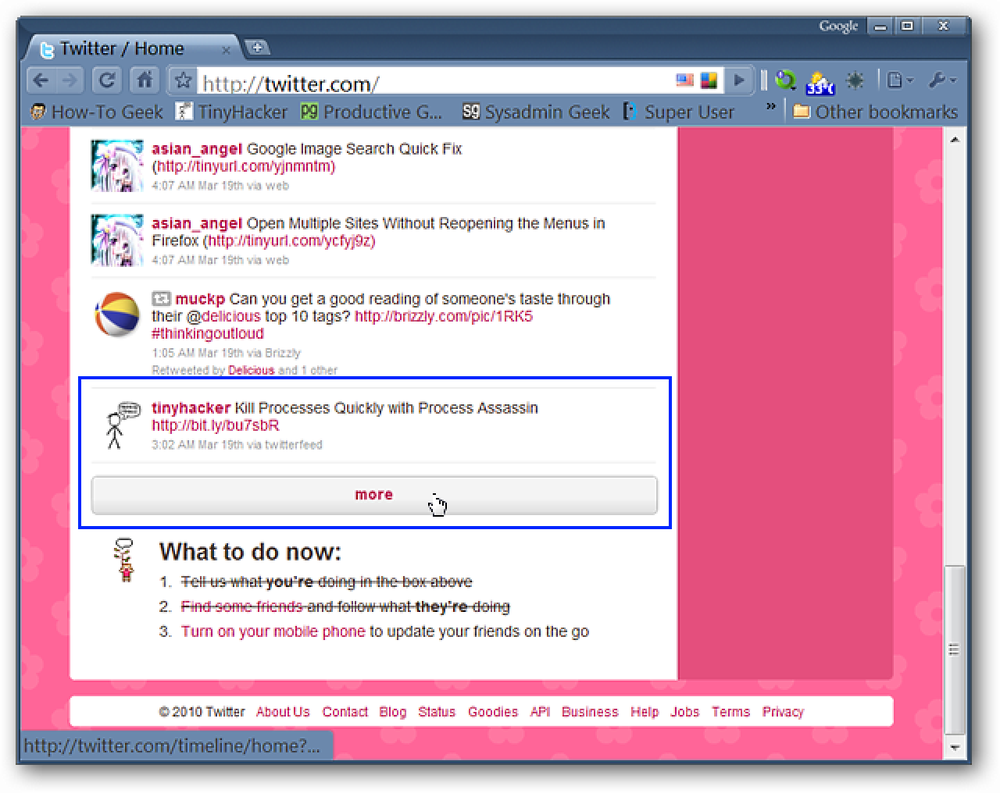Open the Productive G... bookmark

click(372, 112)
